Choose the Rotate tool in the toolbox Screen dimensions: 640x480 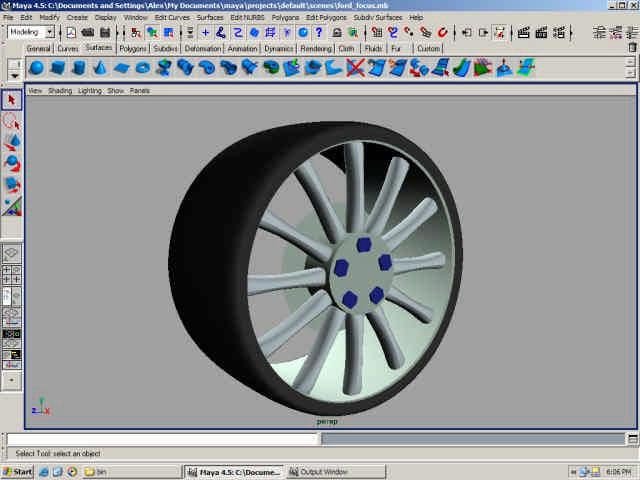(12, 163)
